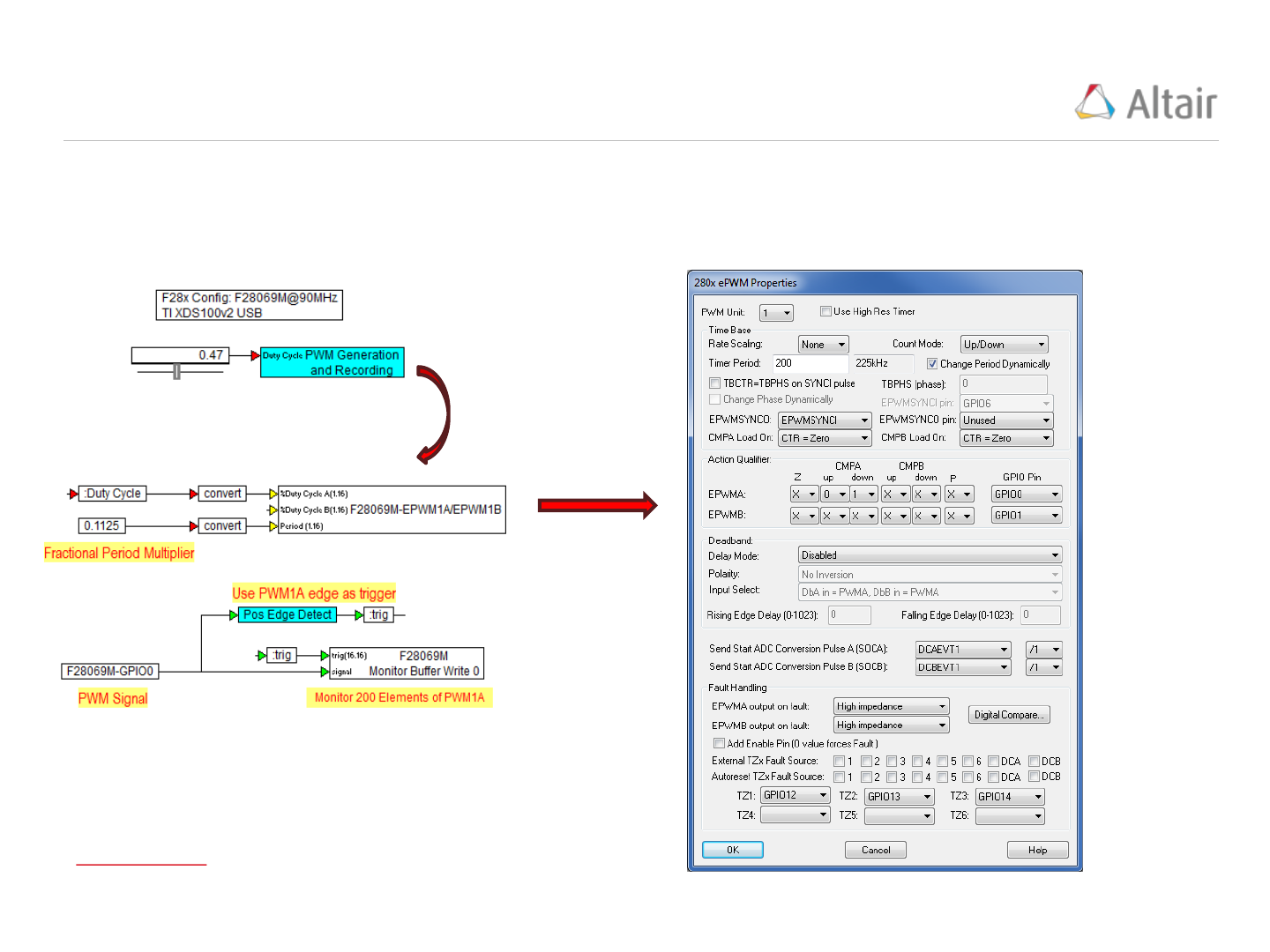1270x952 pixels.
Task: Select the F28x Config block
Action: click(x=250, y=305)
